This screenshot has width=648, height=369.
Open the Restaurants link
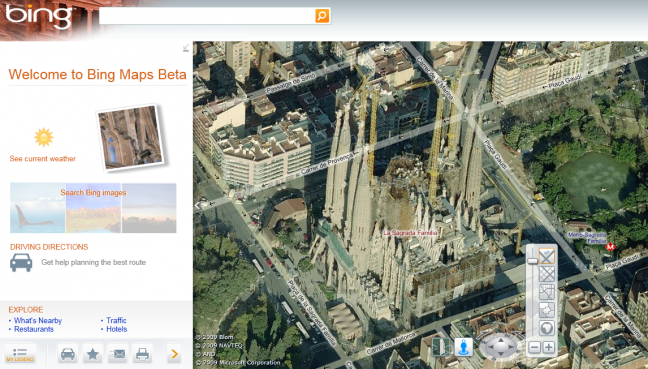[x=34, y=329]
